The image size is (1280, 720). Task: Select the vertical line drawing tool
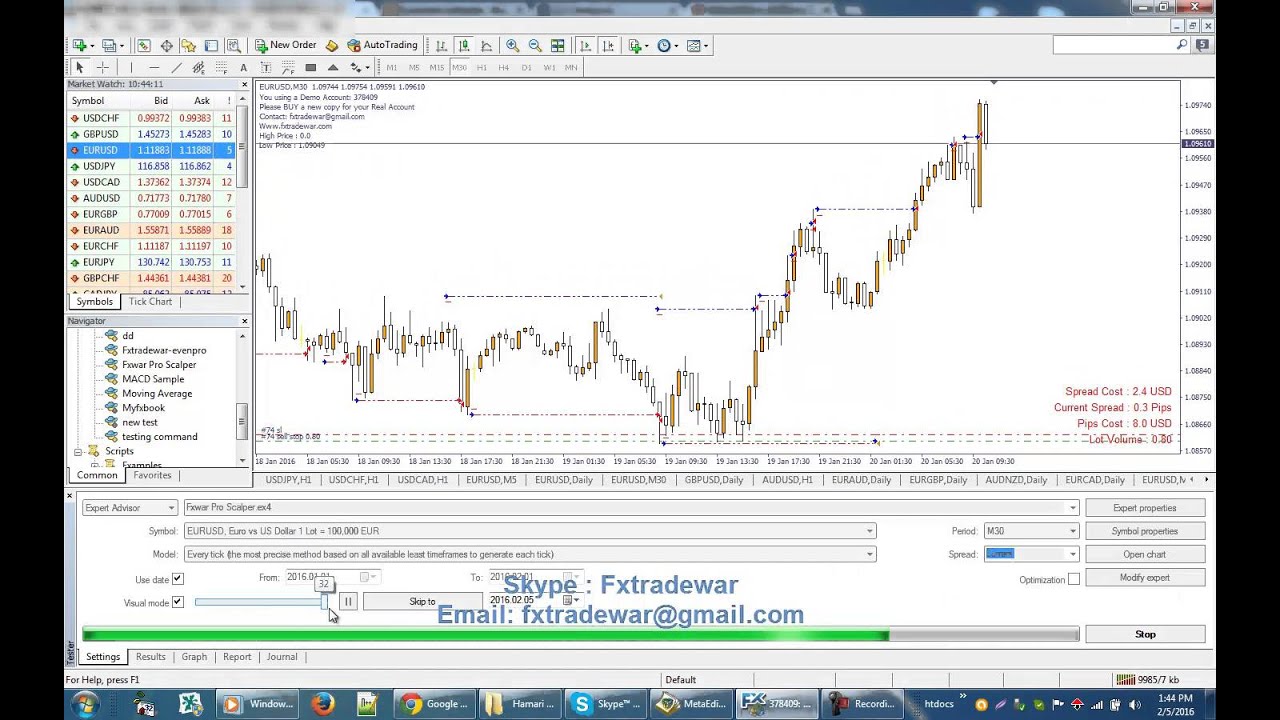[x=130, y=67]
